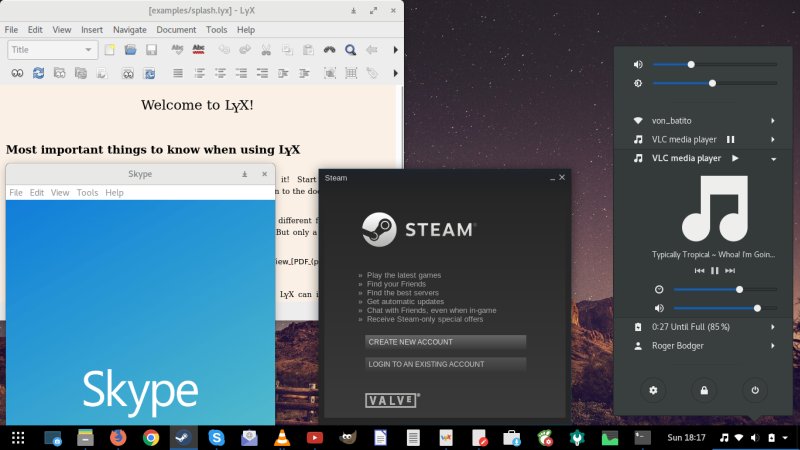This screenshot has height=450, width=800.
Task: Open the LyX Document menu
Action: pos(176,30)
